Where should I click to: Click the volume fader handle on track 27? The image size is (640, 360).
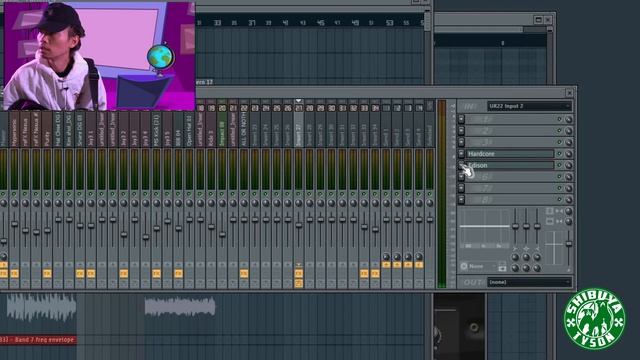point(299,225)
